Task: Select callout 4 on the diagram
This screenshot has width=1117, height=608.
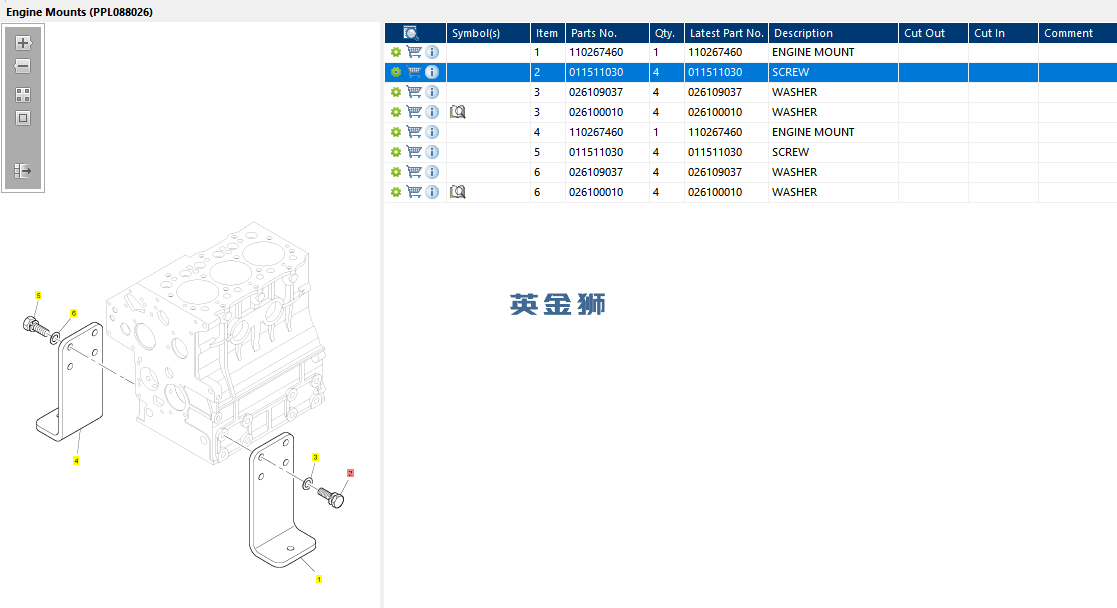Action: coord(76,460)
